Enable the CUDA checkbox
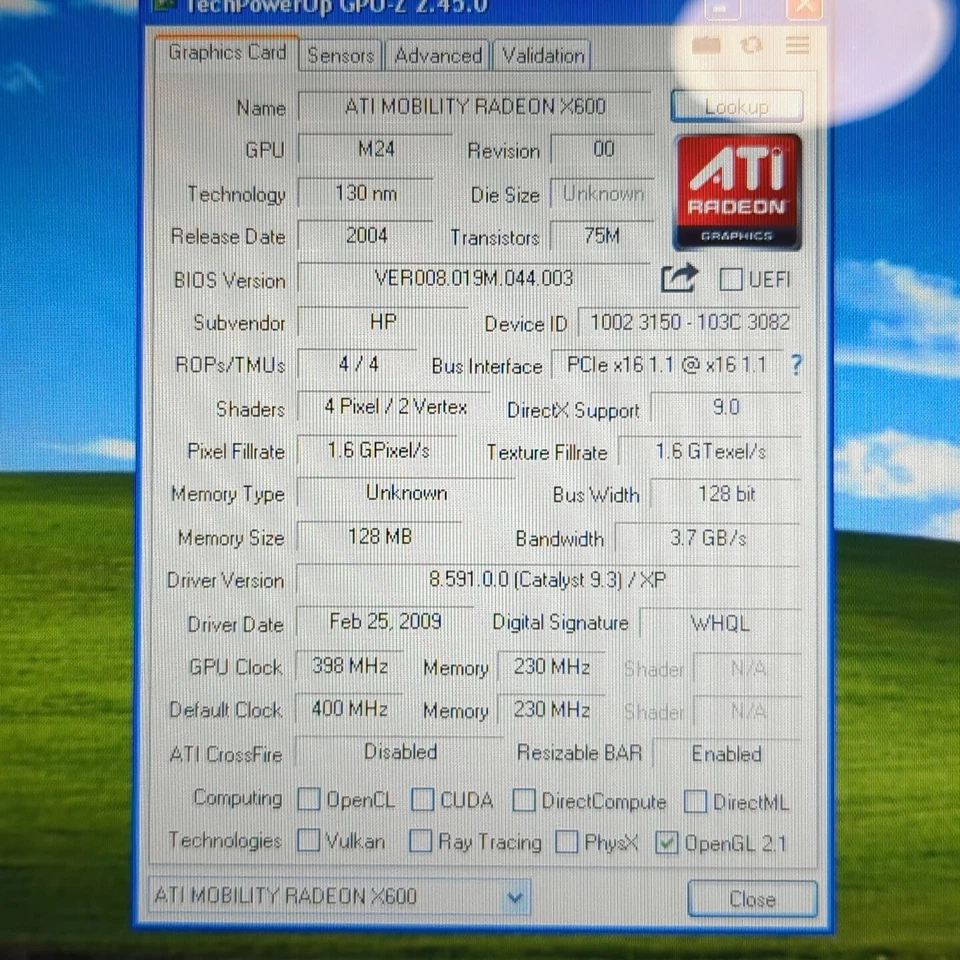This screenshot has width=960, height=960. tap(422, 799)
